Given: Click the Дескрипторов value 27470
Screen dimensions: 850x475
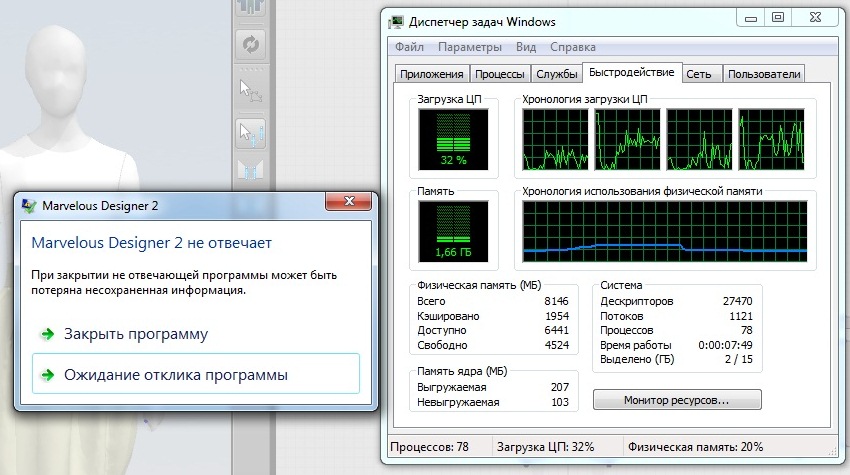Looking at the screenshot, I should pos(738,301).
